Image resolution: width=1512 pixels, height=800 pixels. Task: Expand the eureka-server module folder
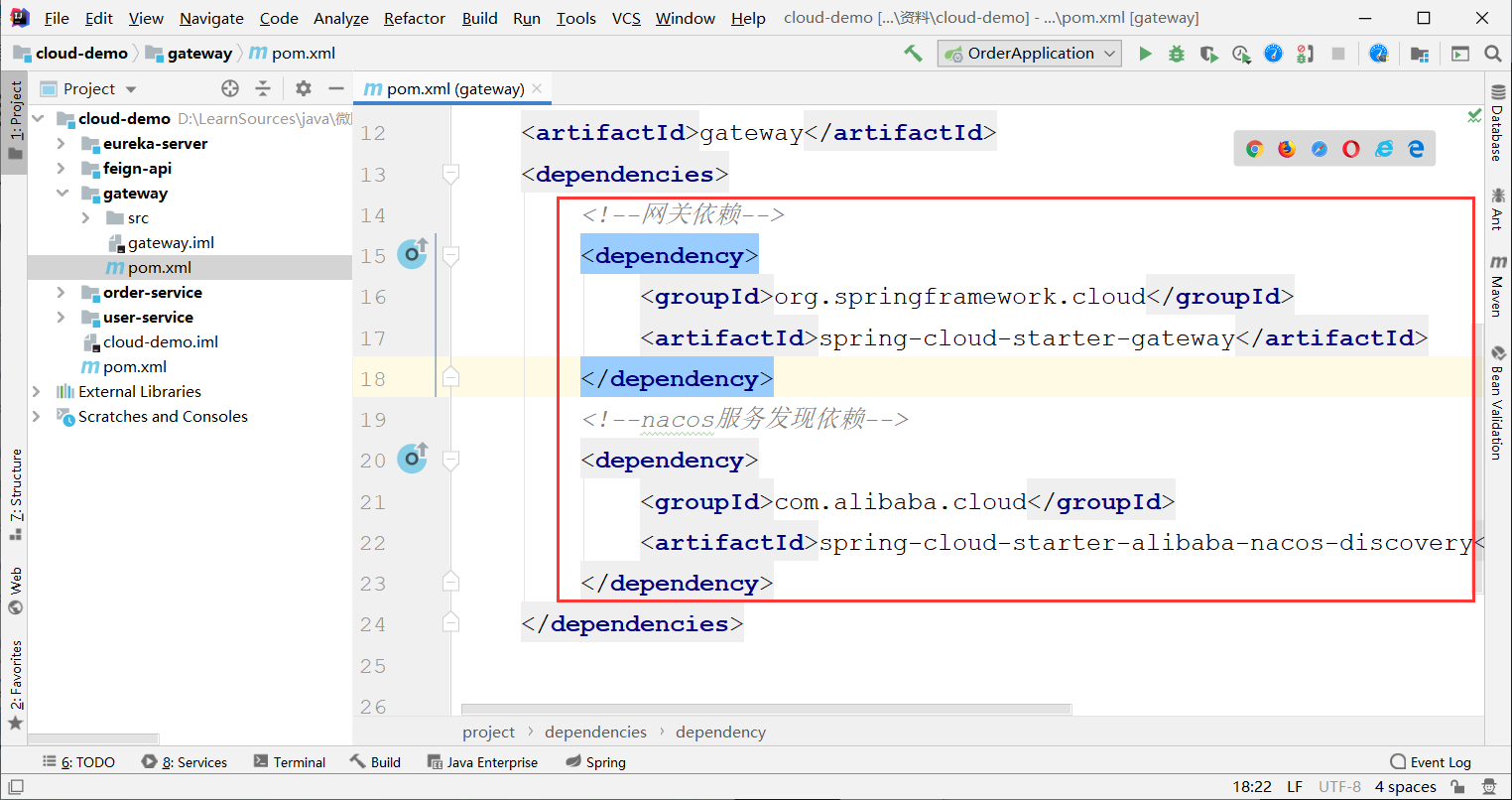62,143
